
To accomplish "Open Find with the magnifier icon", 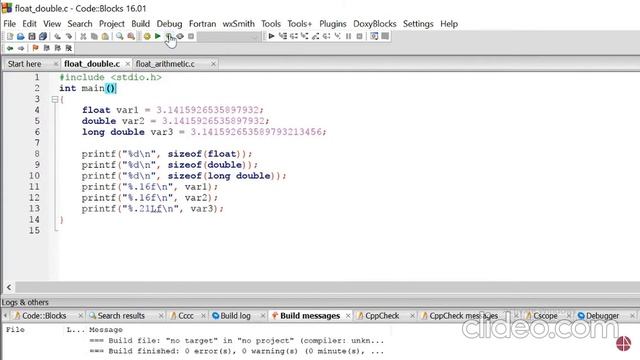I will (120, 36).
